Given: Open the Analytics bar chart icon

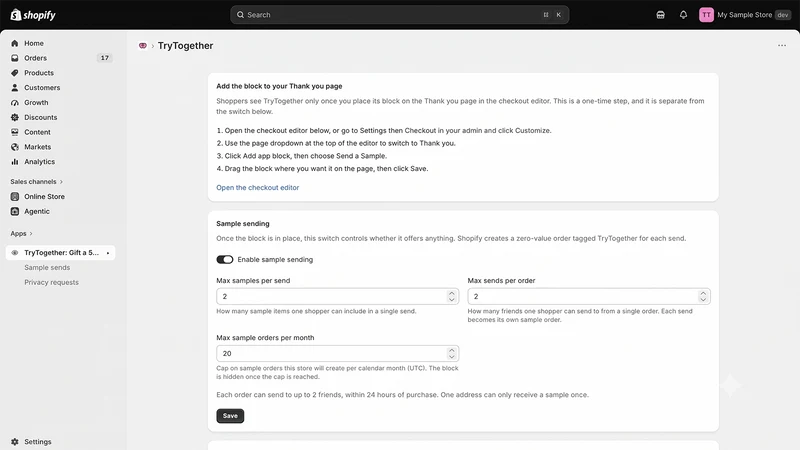Looking at the screenshot, I should pos(15,162).
